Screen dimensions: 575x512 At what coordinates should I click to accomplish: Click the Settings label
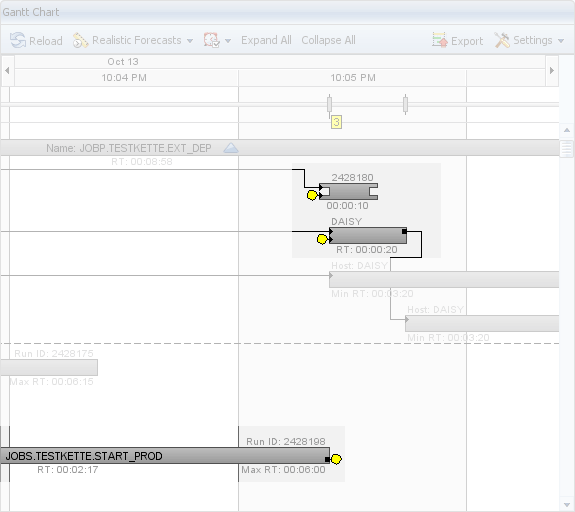click(x=532, y=40)
